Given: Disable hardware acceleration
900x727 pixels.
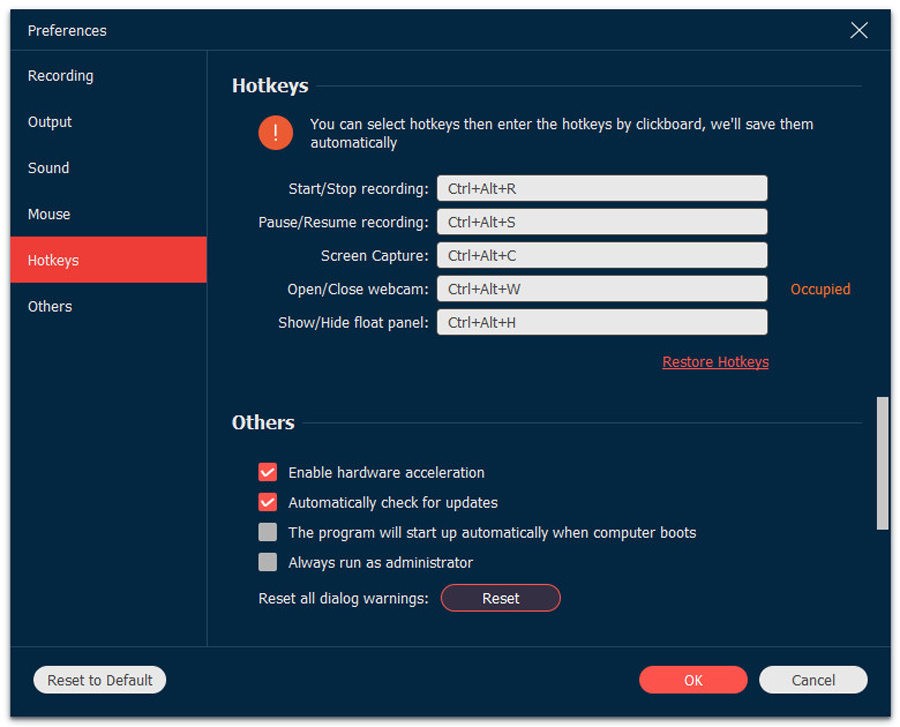Looking at the screenshot, I should (267, 472).
